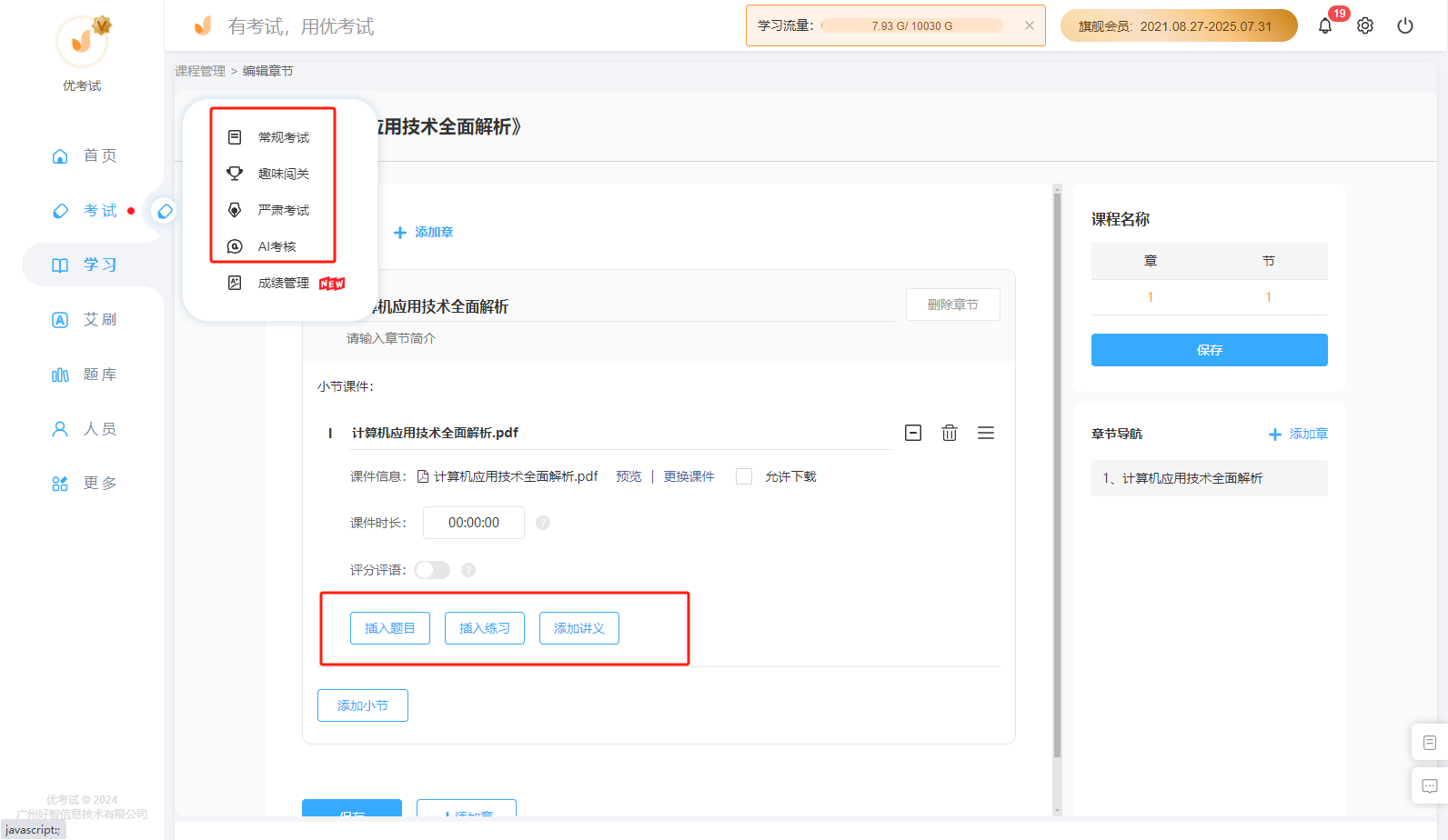1448x840 pixels.
Task: Collapse the courseware section minus icon
Action: [913, 433]
